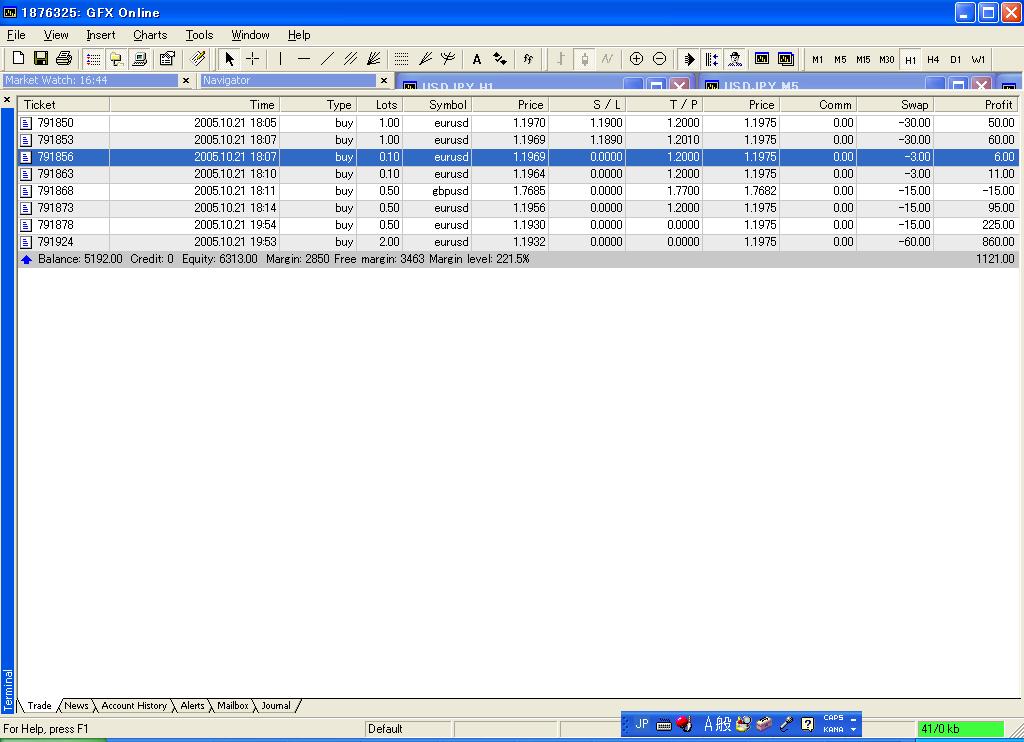1024x742 pixels.
Task: Click the Zoom In magnifier icon
Action: tap(636, 59)
